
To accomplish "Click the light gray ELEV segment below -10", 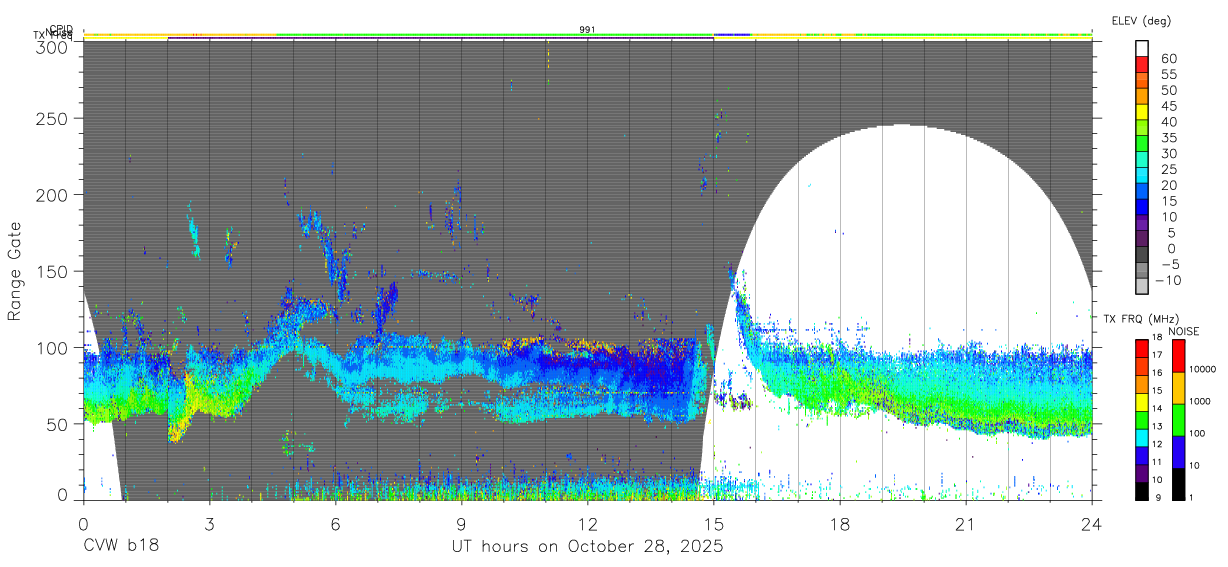I will (x=1142, y=286).
